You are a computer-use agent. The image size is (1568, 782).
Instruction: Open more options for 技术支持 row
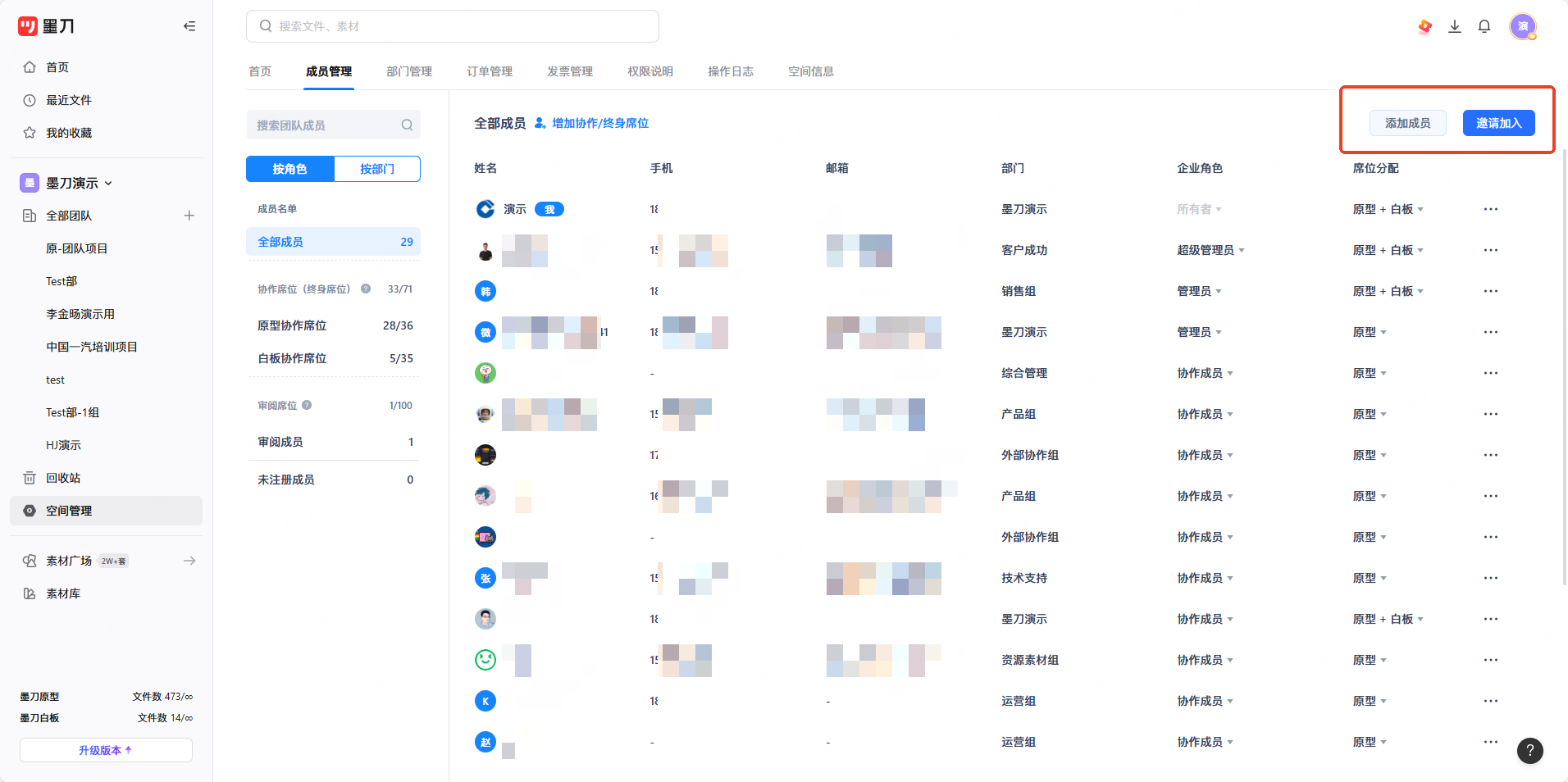pyautogui.click(x=1491, y=578)
